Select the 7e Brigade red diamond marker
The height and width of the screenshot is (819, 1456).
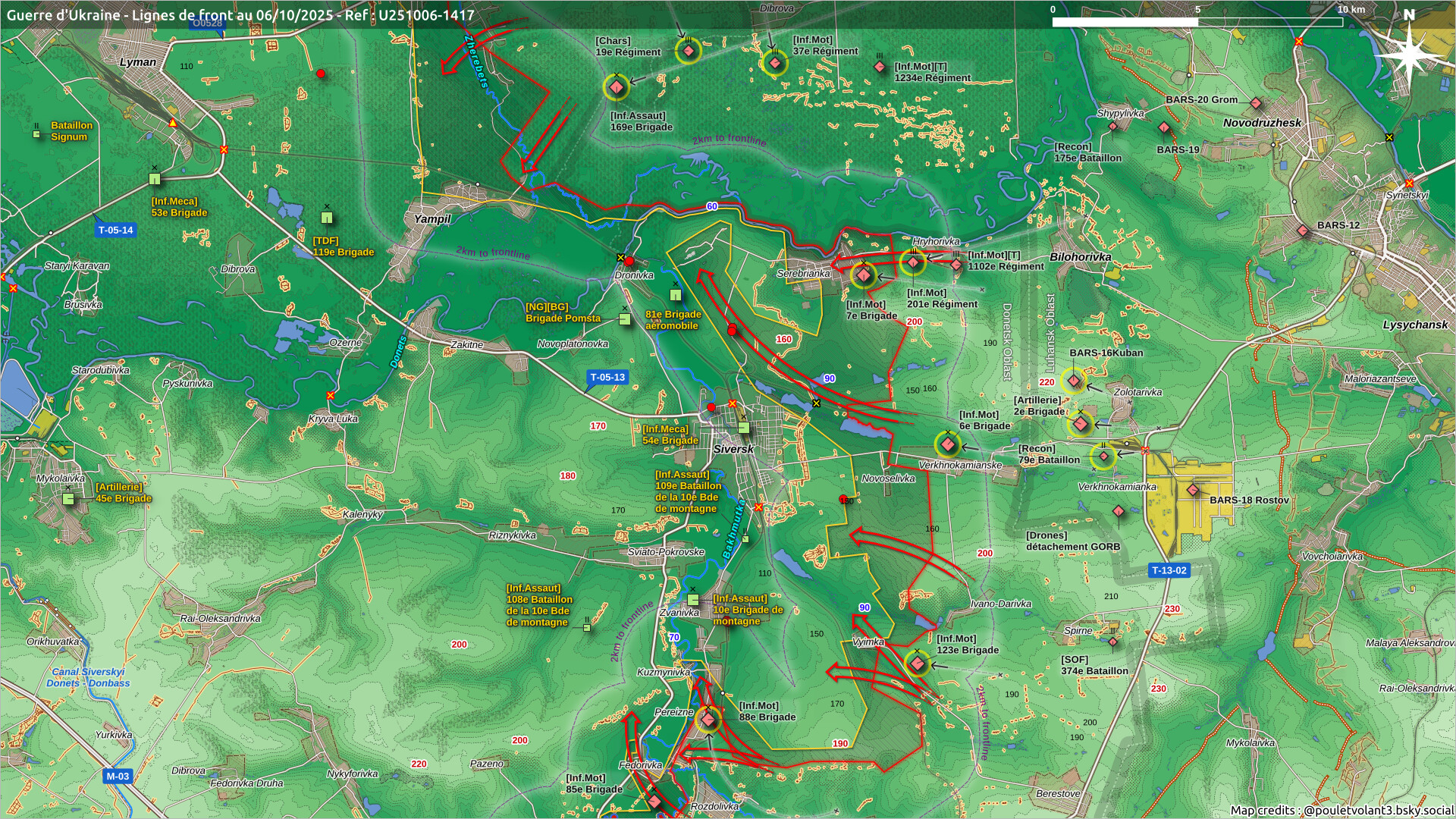coord(863,275)
